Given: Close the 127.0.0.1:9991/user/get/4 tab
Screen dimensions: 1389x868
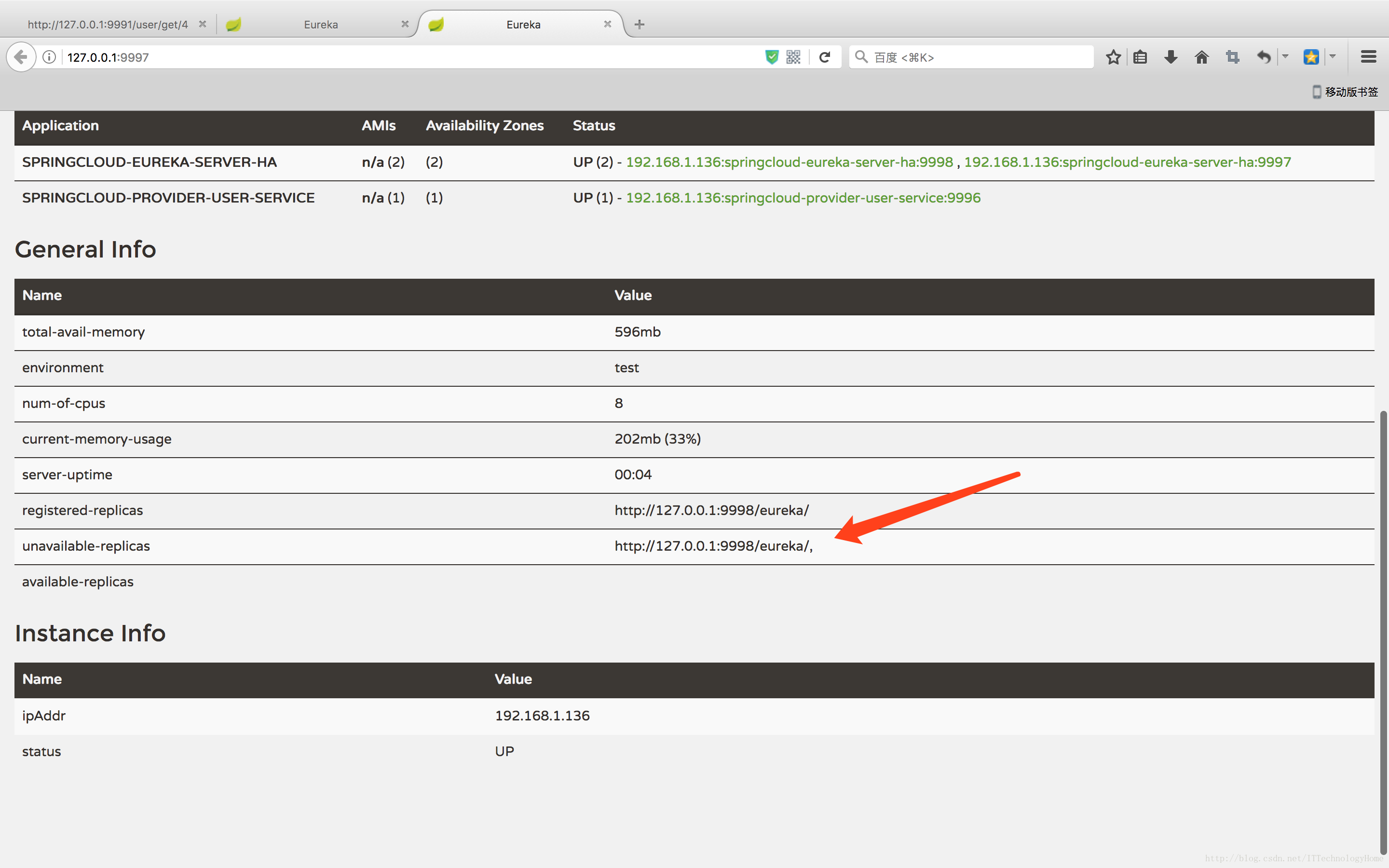Looking at the screenshot, I should pos(202,24).
